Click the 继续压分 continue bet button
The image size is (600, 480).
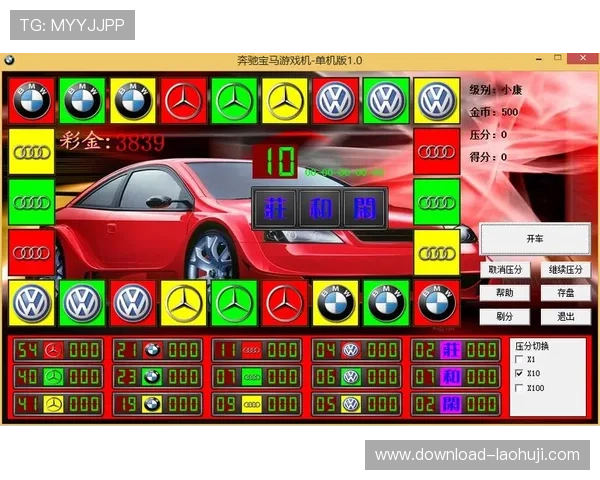565,270
